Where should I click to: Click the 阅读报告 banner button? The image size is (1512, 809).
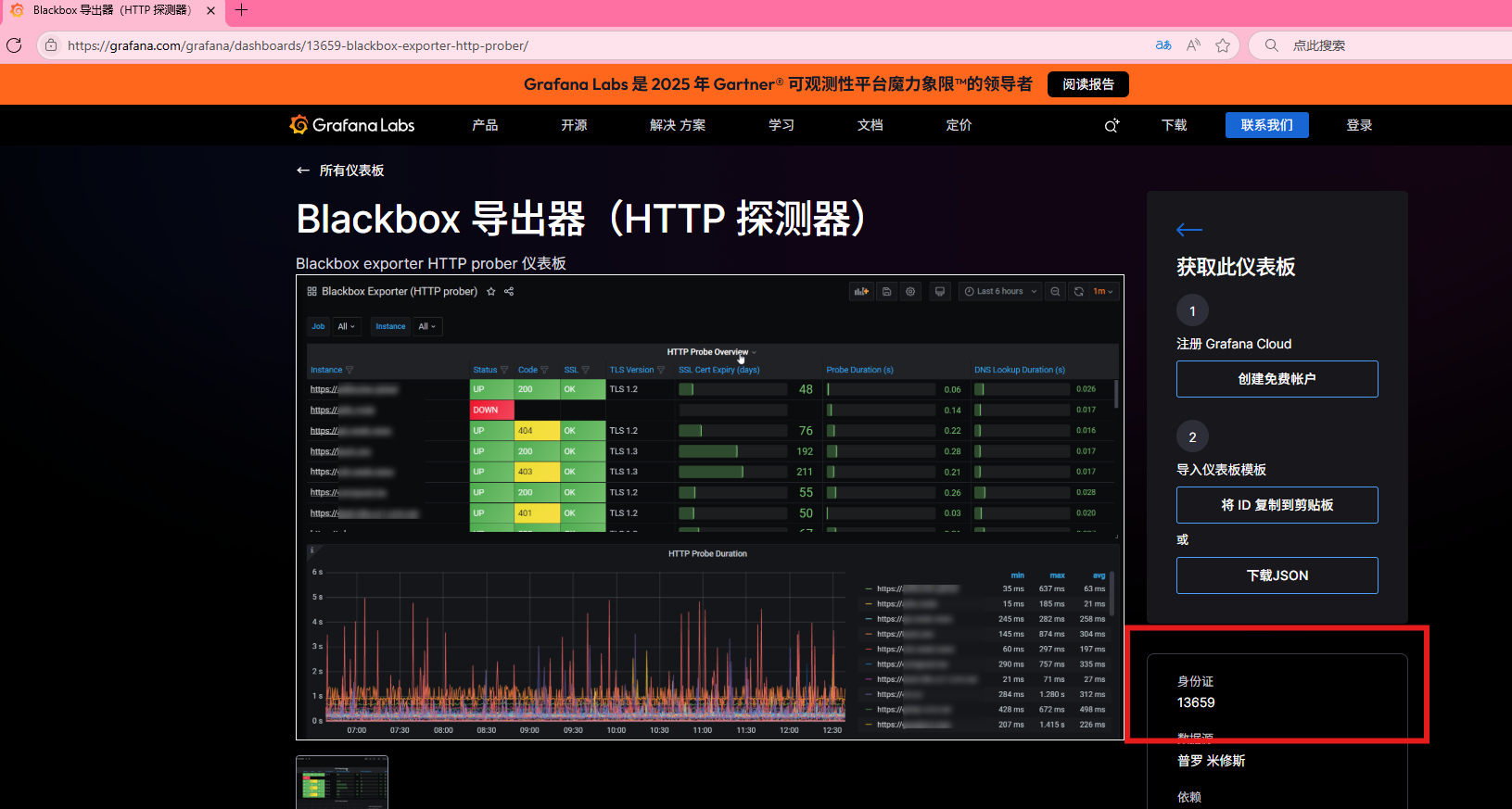tap(1088, 84)
